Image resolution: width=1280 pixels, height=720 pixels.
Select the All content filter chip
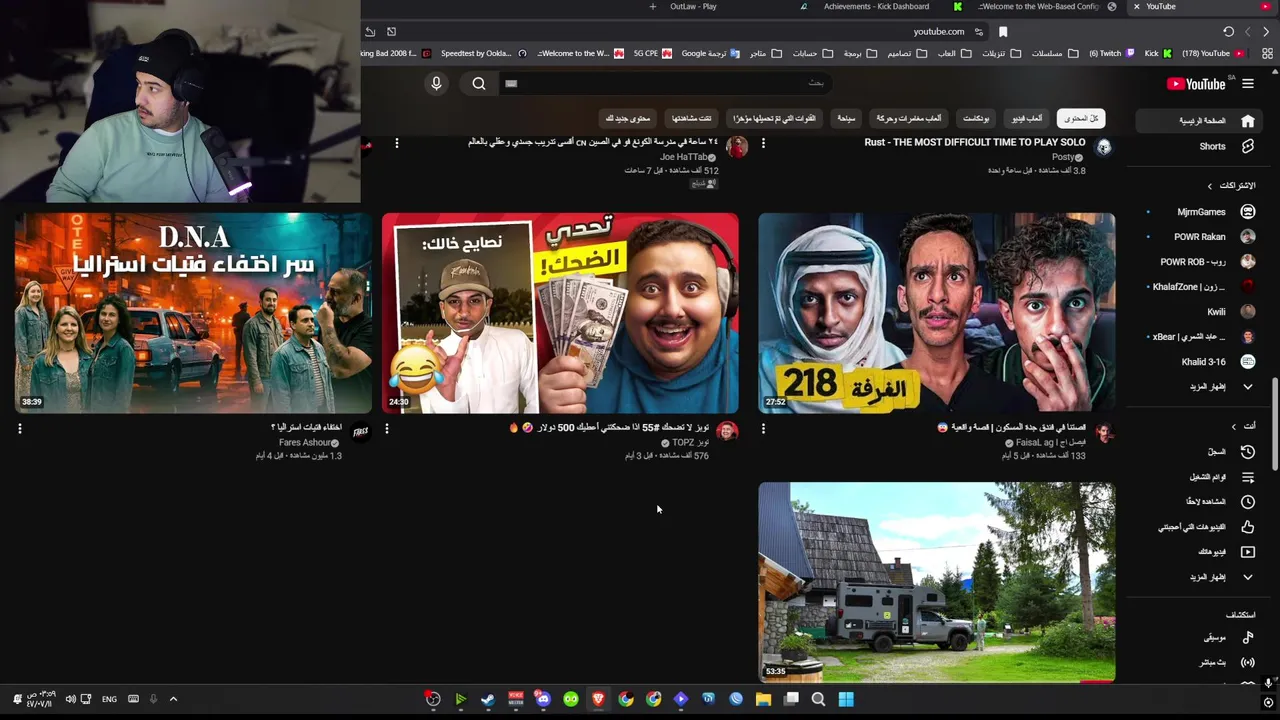[1081, 118]
